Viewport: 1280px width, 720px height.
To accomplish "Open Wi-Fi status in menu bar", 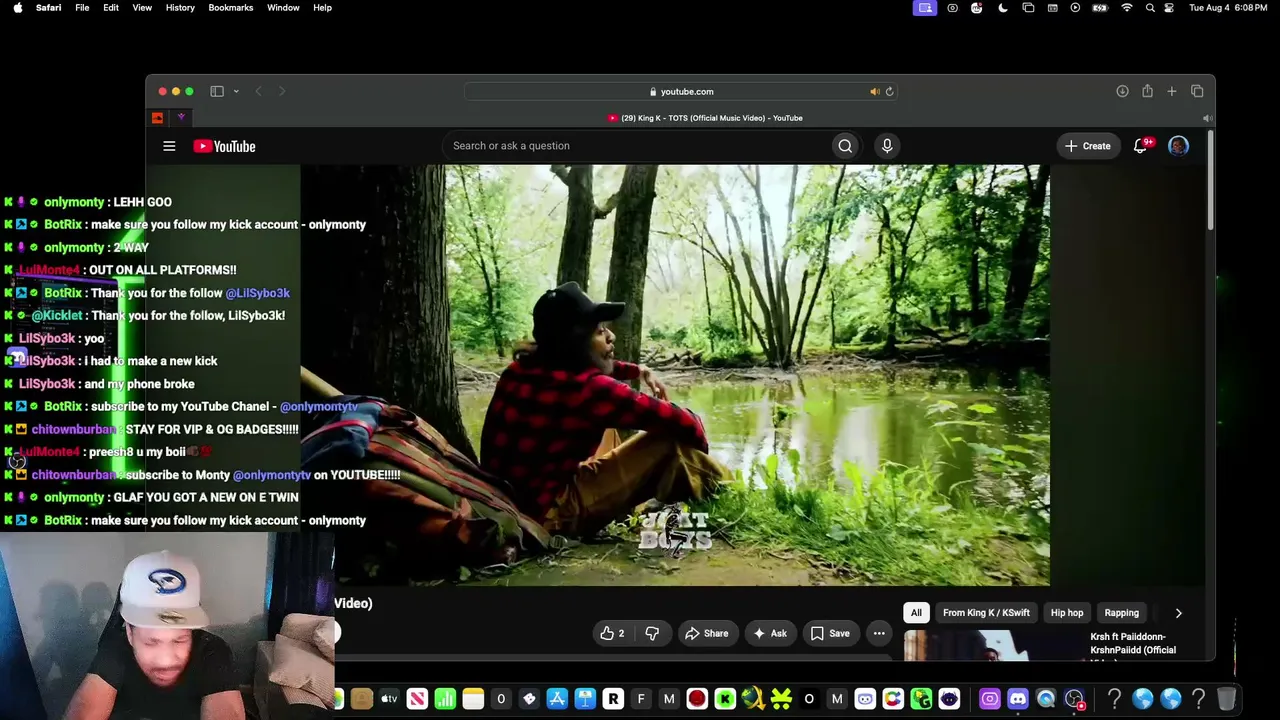I will click(x=1126, y=8).
